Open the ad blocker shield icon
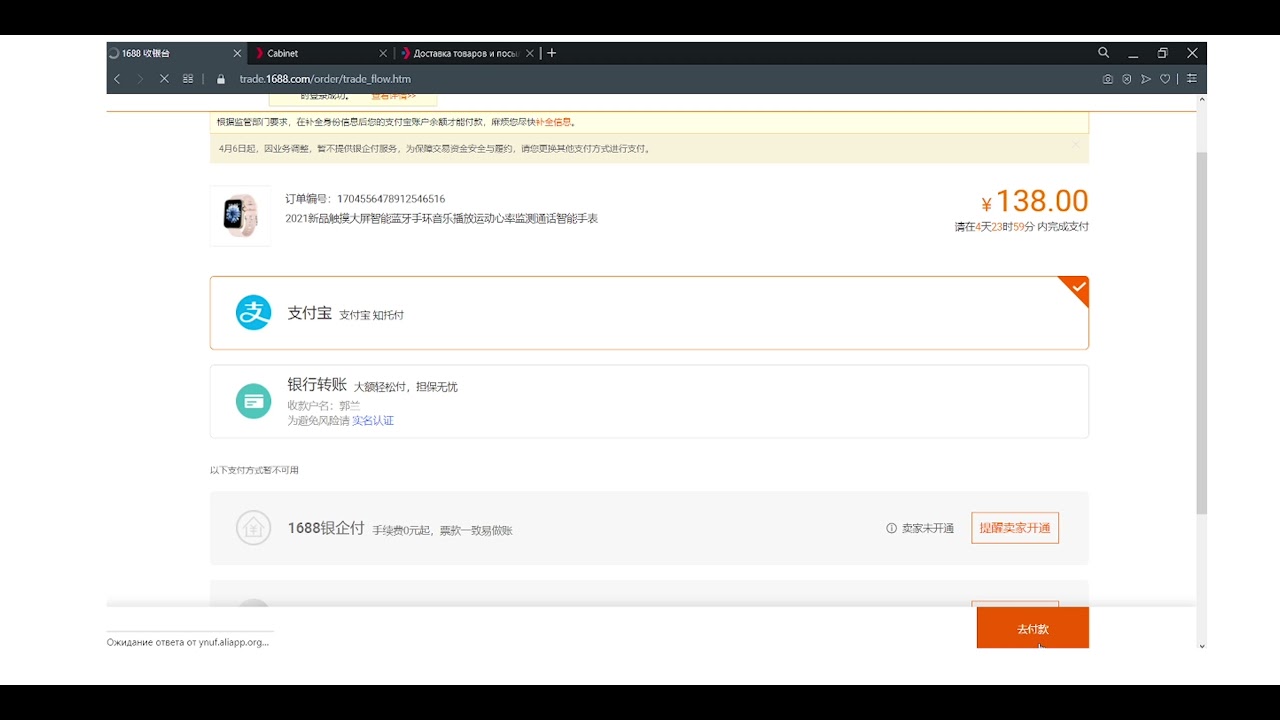1280x720 pixels. (1127, 79)
